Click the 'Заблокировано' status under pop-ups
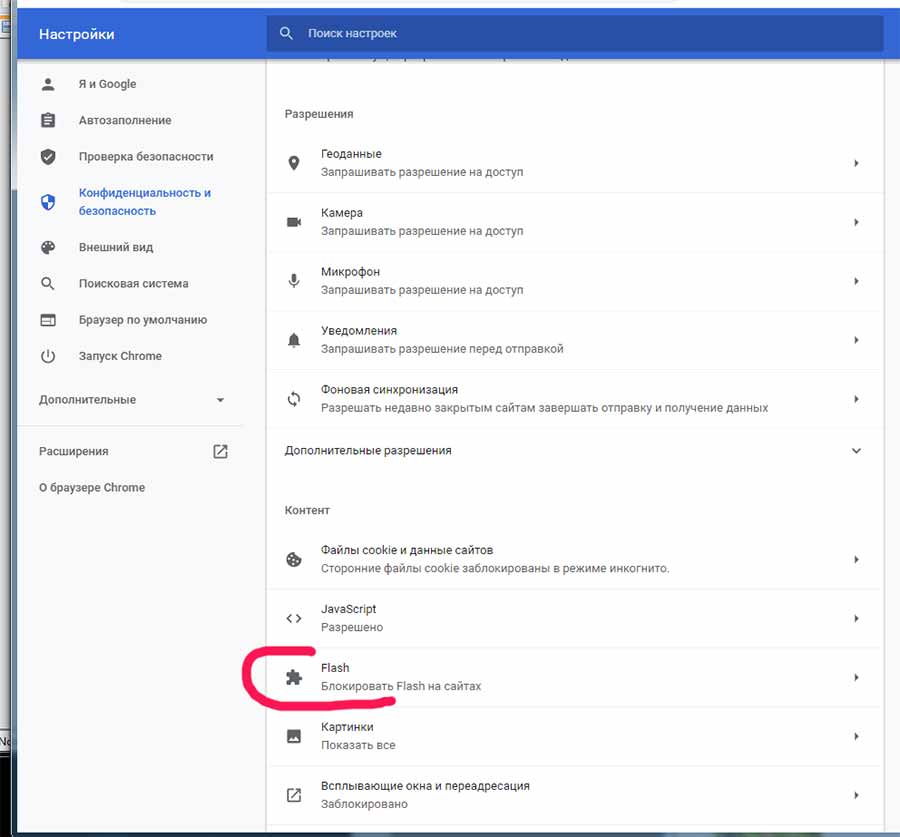This screenshot has width=900, height=837. [x=364, y=804]
